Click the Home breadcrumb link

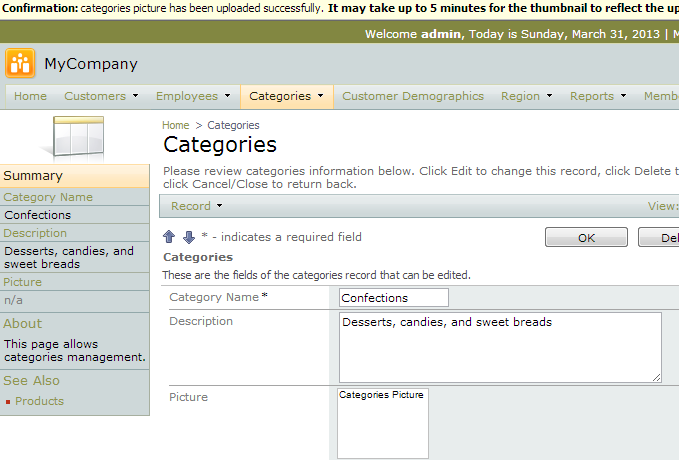[176, 125]
